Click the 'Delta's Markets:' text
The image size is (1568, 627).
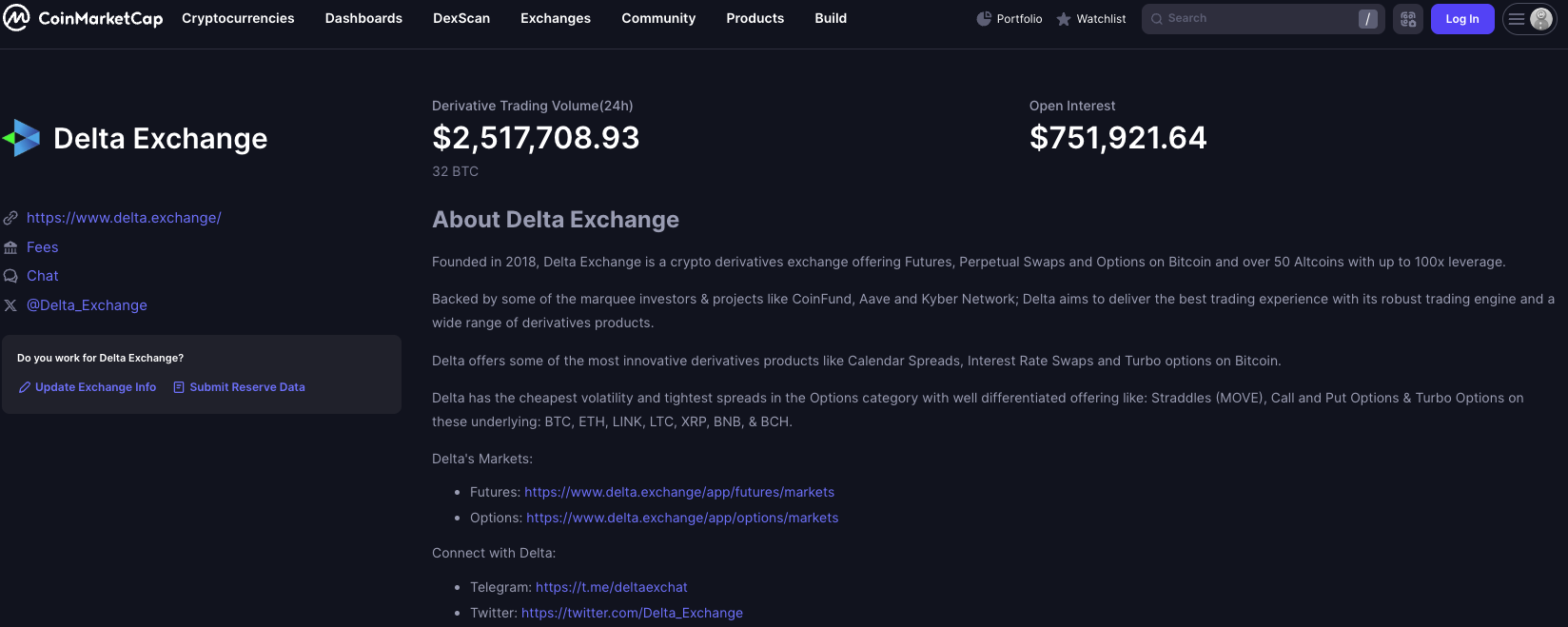(482, 459)
